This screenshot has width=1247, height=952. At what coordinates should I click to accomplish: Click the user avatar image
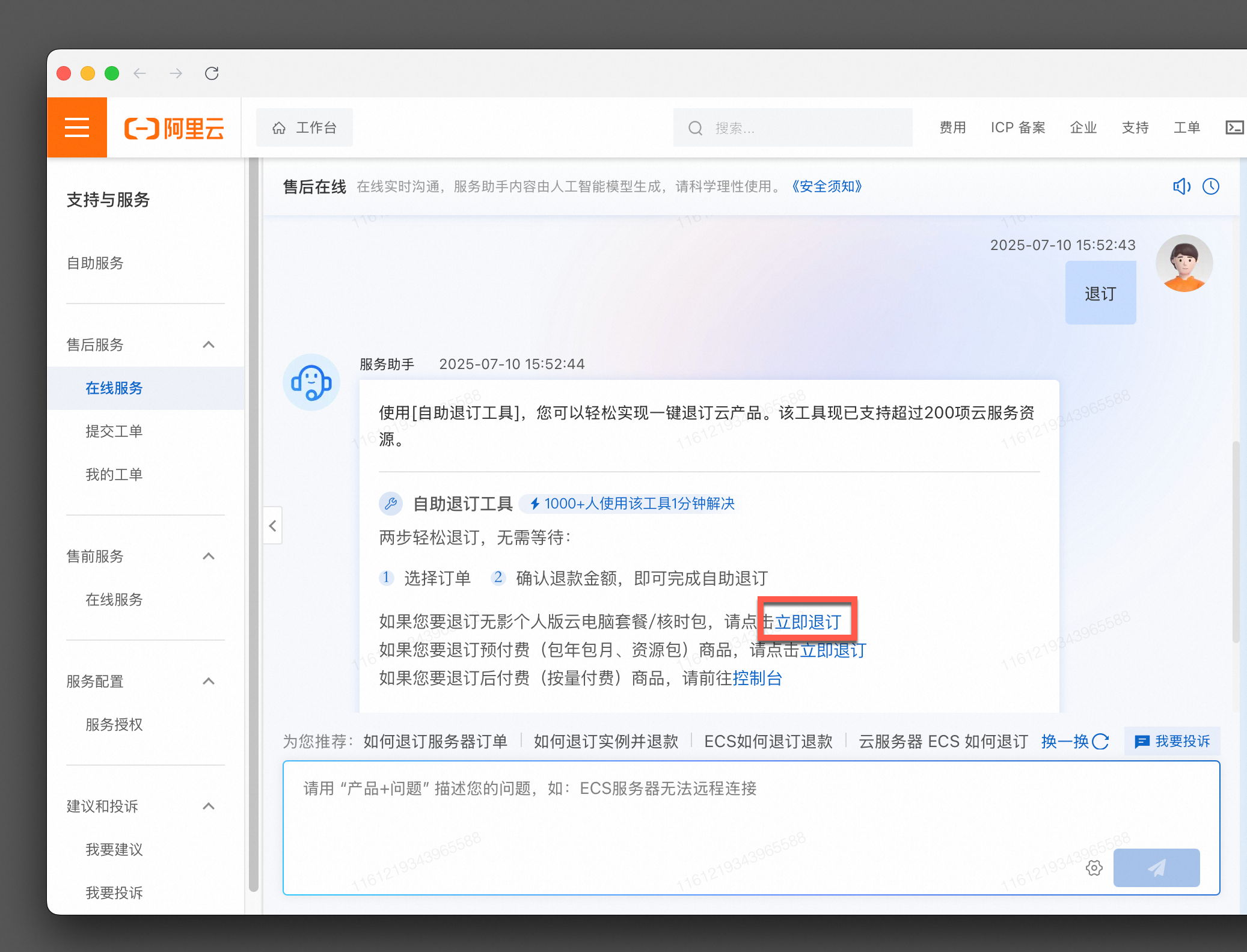1184,263
